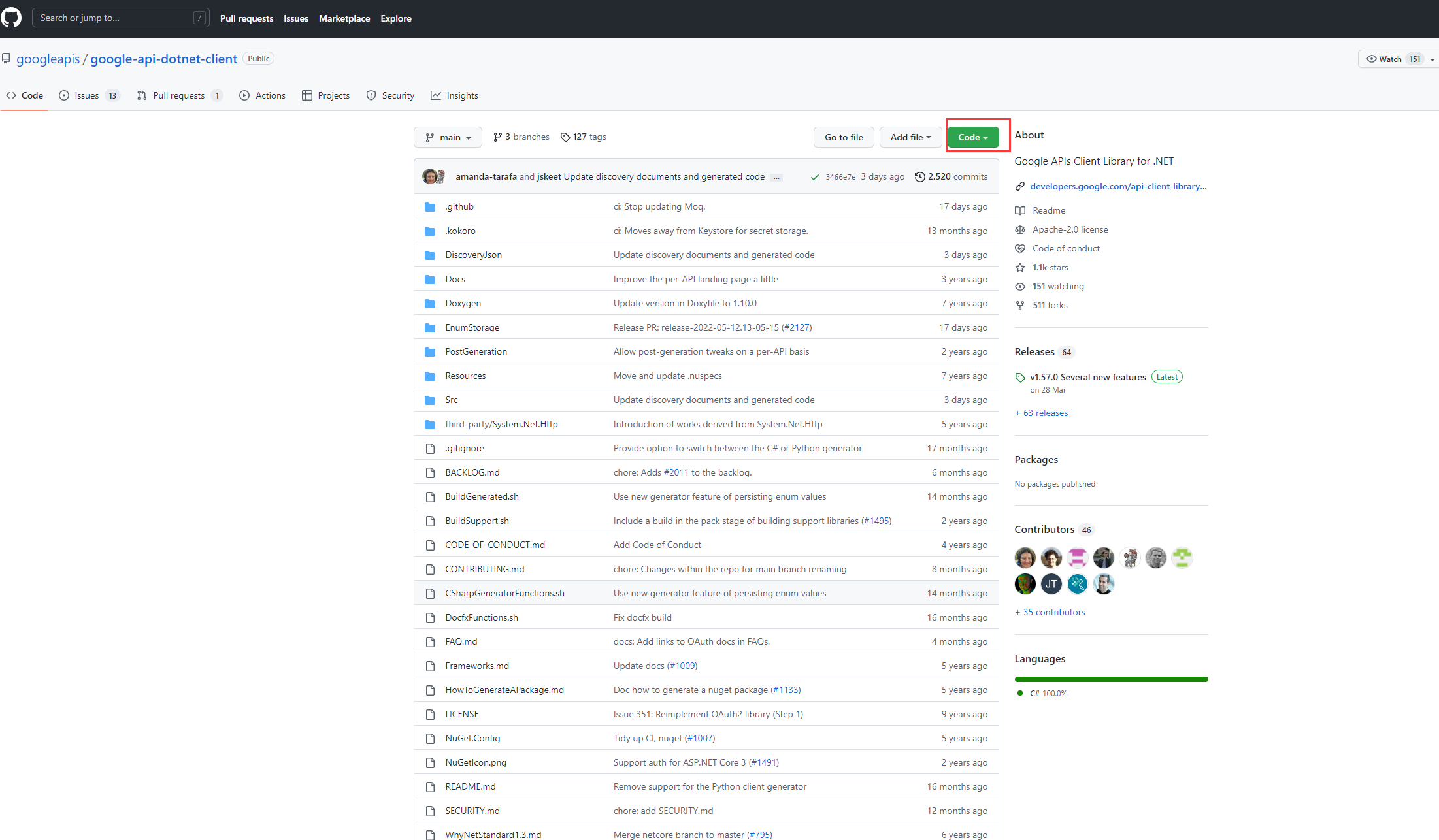Click the eye icon next to 151 watching

tap(1020, 286)
